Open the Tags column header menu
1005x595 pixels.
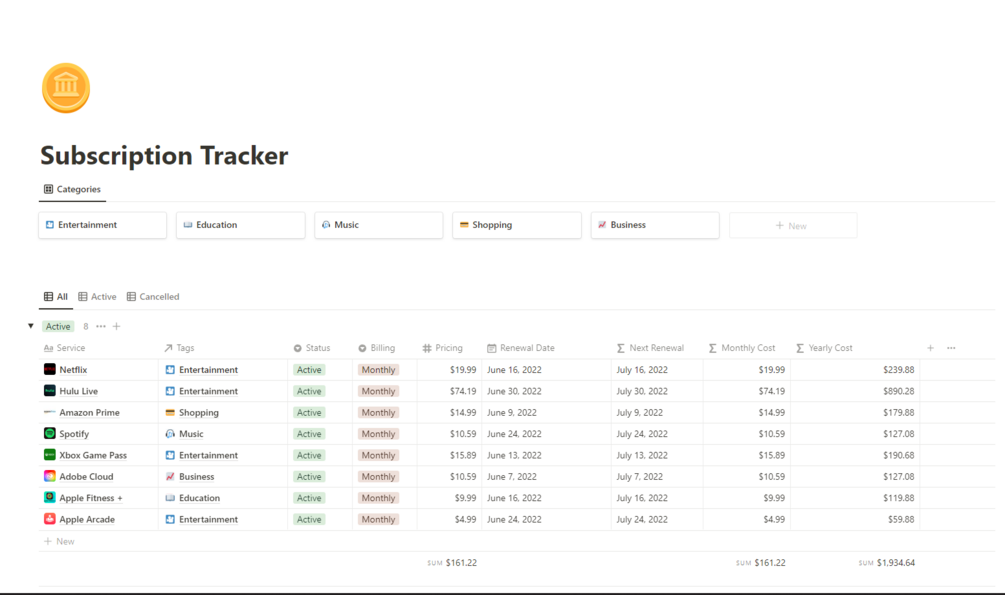click(179, 348)
